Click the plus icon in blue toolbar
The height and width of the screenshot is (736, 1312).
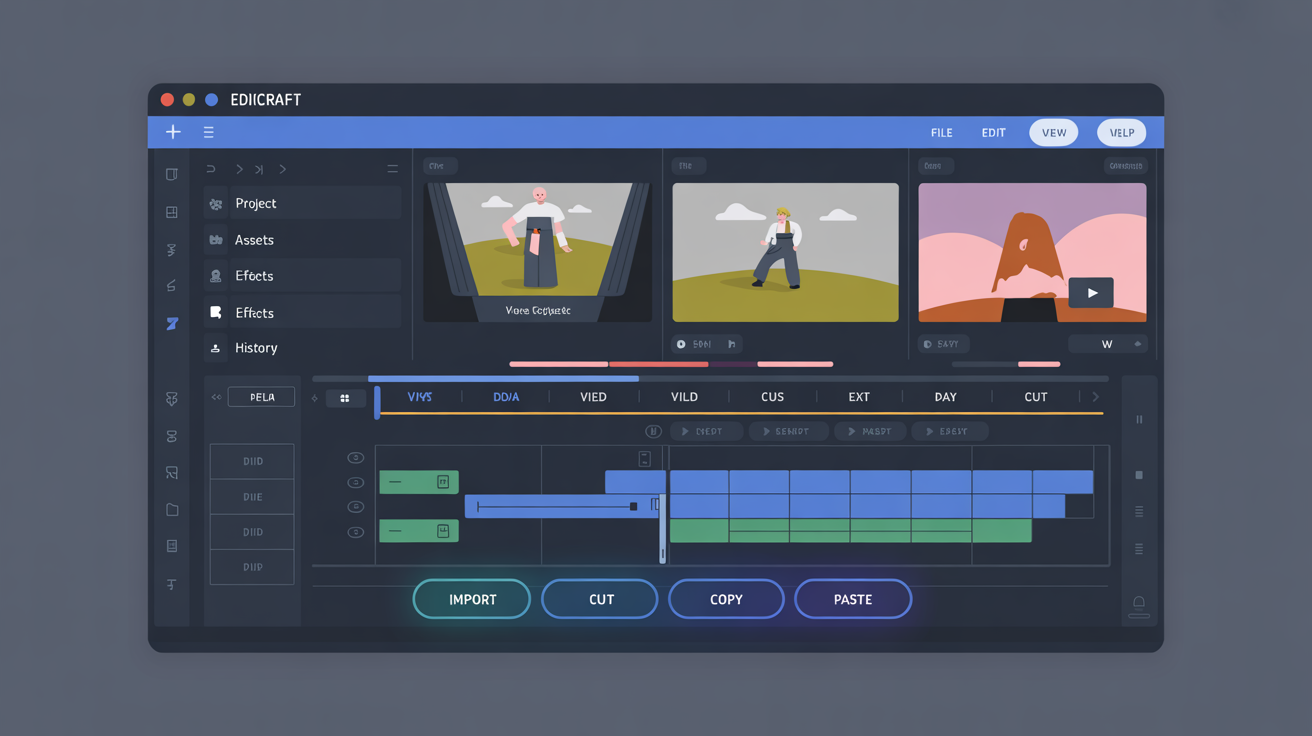click(173, 132)
